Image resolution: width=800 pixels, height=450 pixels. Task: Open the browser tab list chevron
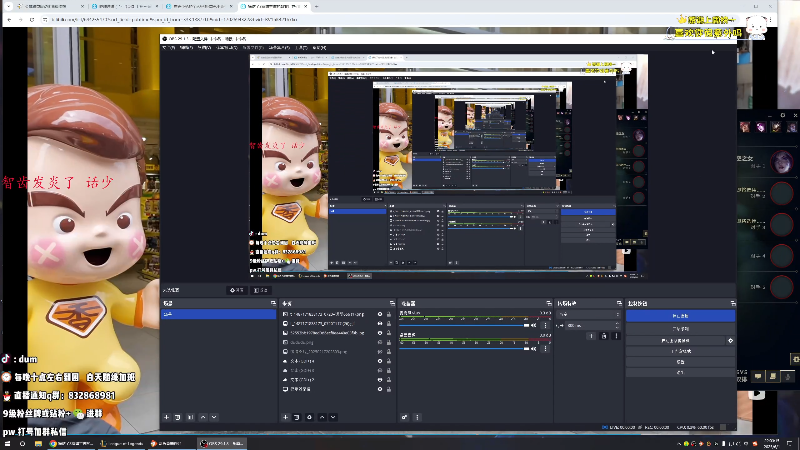9,6
